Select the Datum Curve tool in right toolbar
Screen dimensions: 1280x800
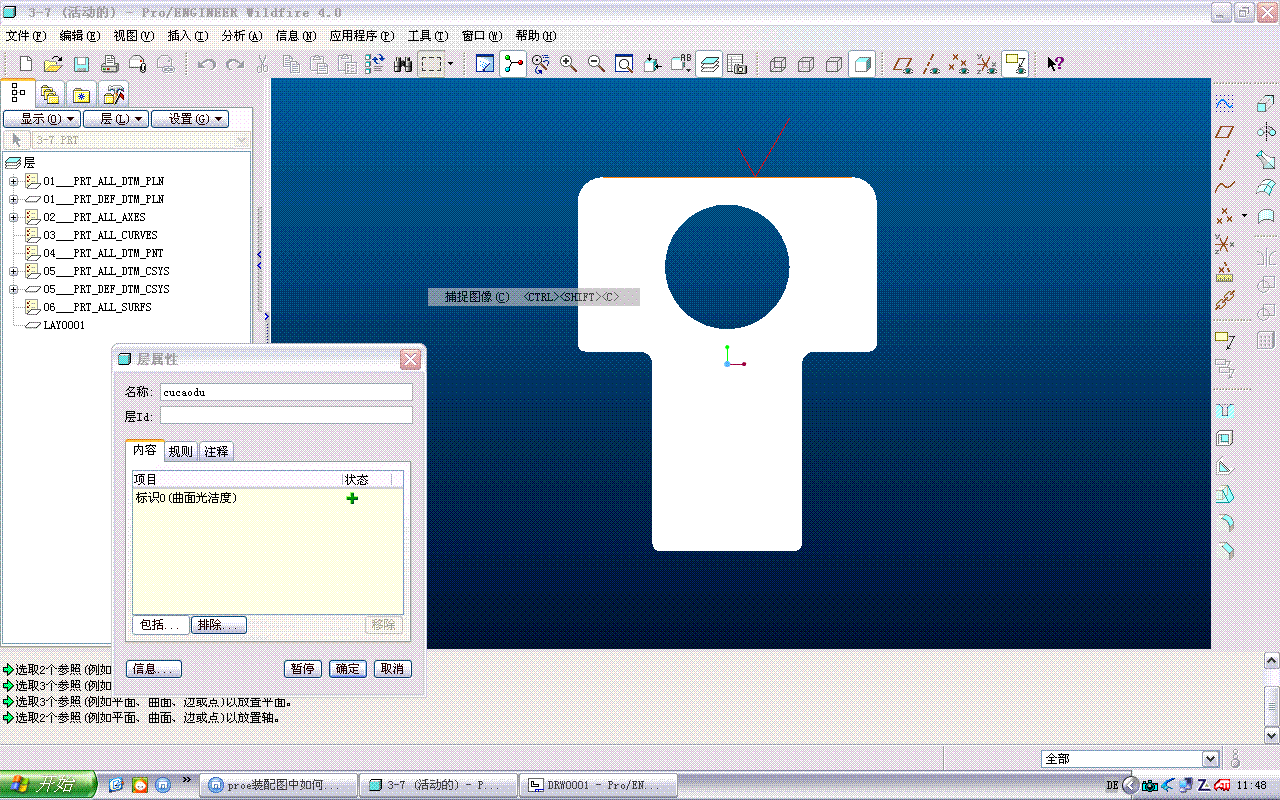click(x=1224, y=187)
